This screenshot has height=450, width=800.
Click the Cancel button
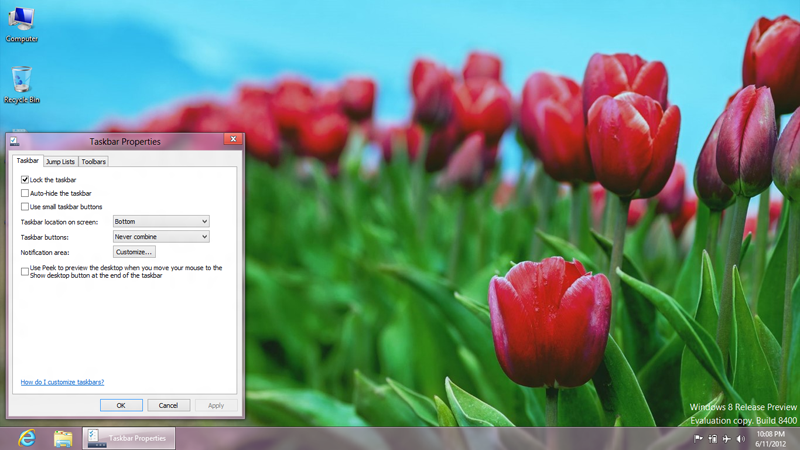(168, 406)
